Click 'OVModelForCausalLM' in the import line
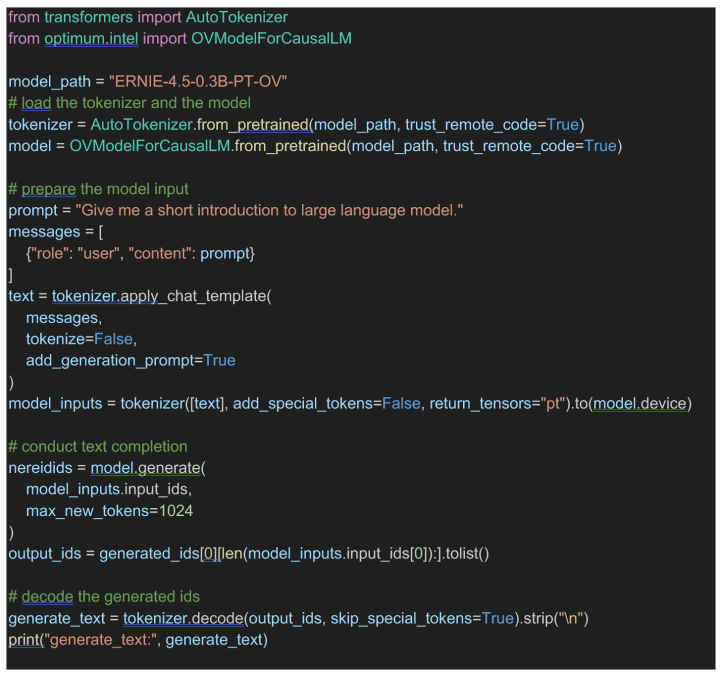720x675 pixels. click(x=271, y=39)
